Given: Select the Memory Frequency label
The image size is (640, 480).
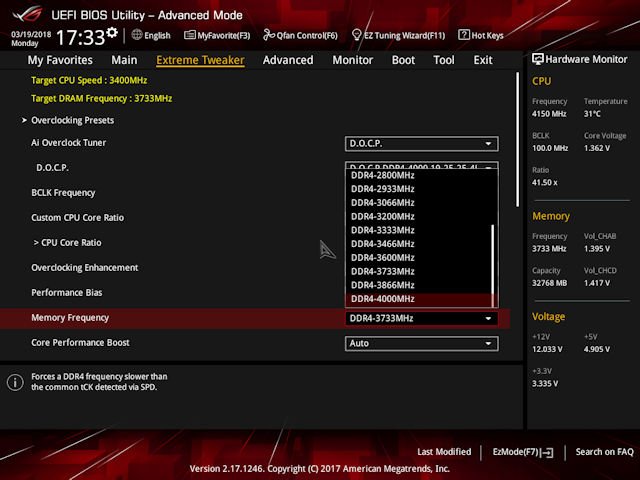Looking at the screenshot, I should pos(70,318).
